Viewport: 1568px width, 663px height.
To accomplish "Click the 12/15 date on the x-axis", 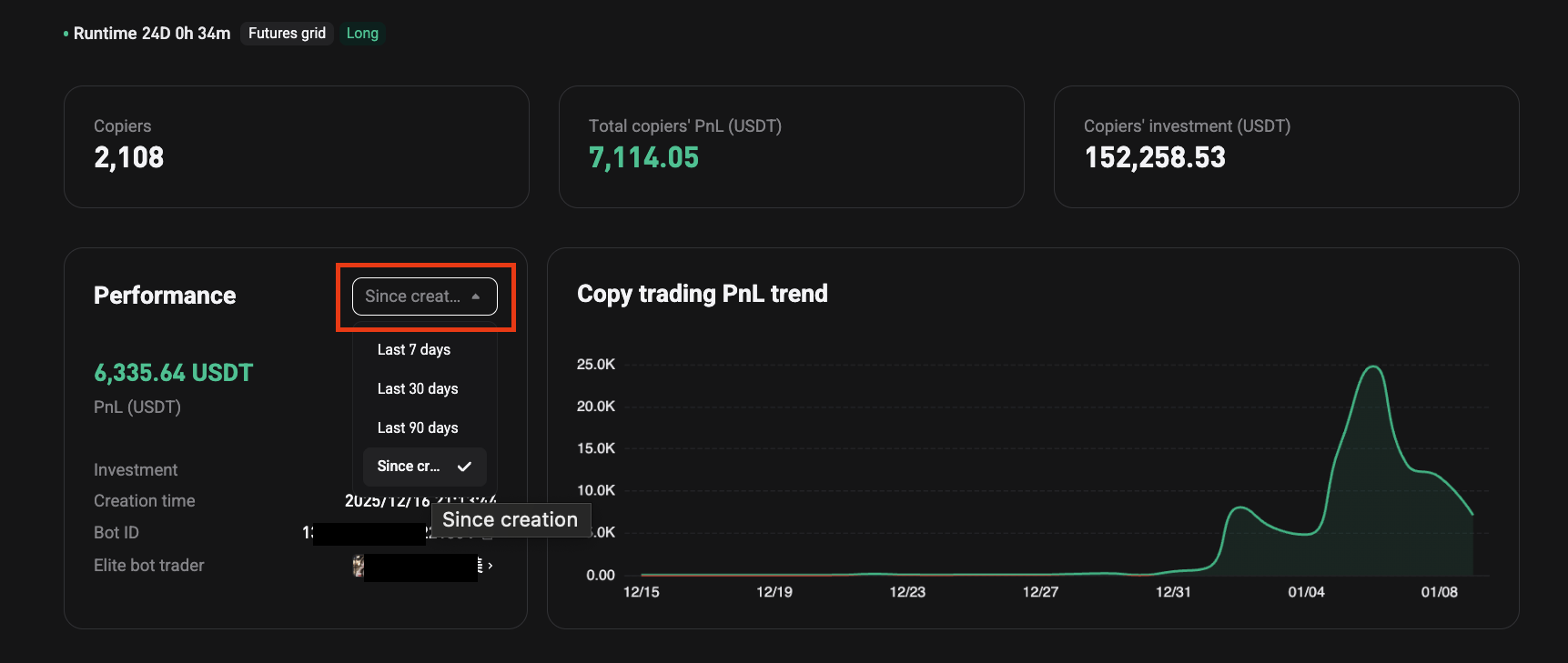I will (642, 592).
